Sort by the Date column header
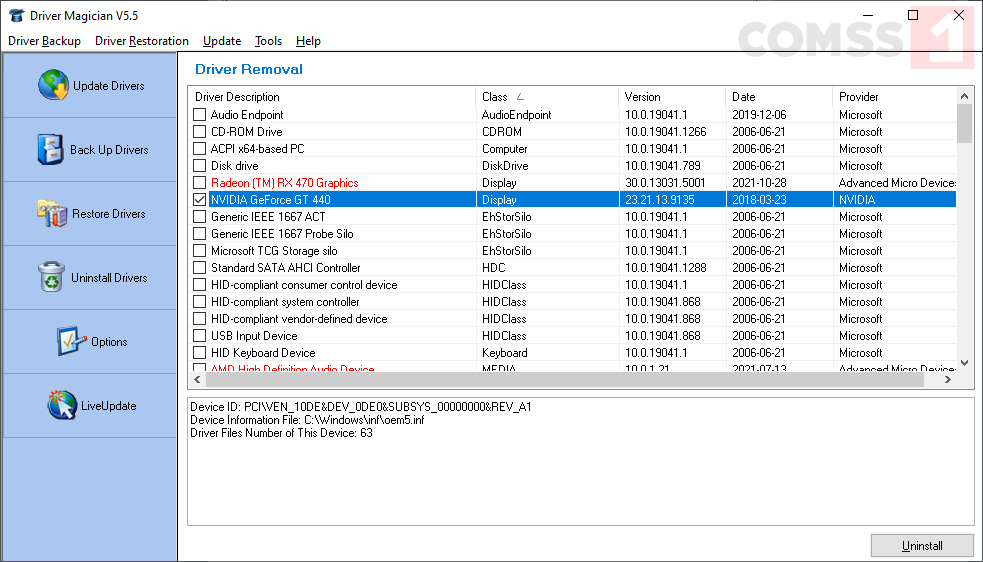983x562 pixels. (x=779, y=97)
